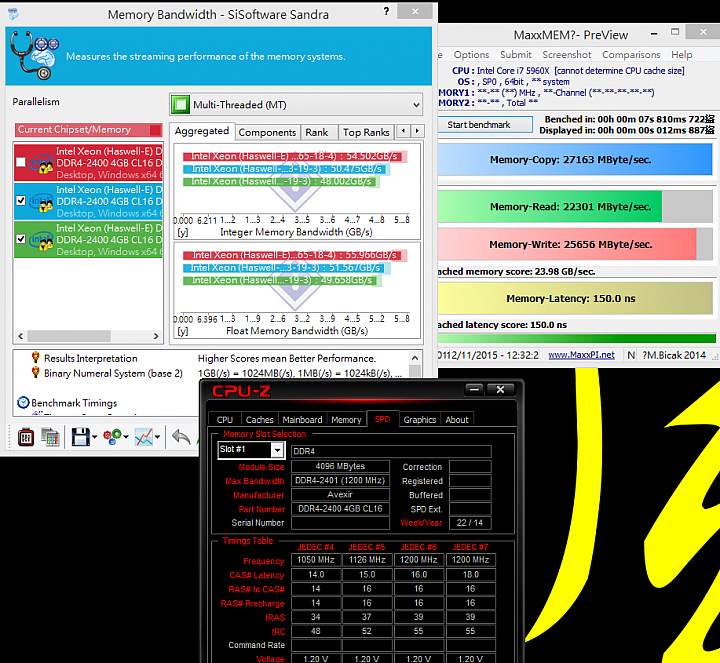Toggle red square on Current Chipset/Memory
Screen dimensions: 720x663
click(x=156, y=130)
